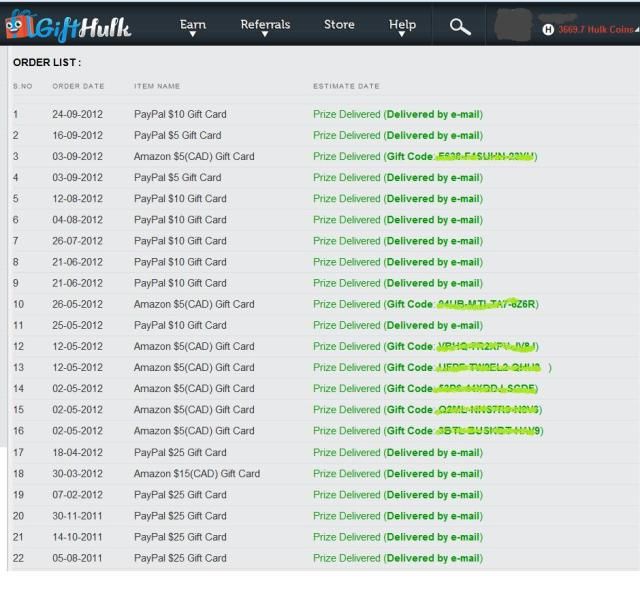Expand the Help dropdown arrow

pos(402,35)
